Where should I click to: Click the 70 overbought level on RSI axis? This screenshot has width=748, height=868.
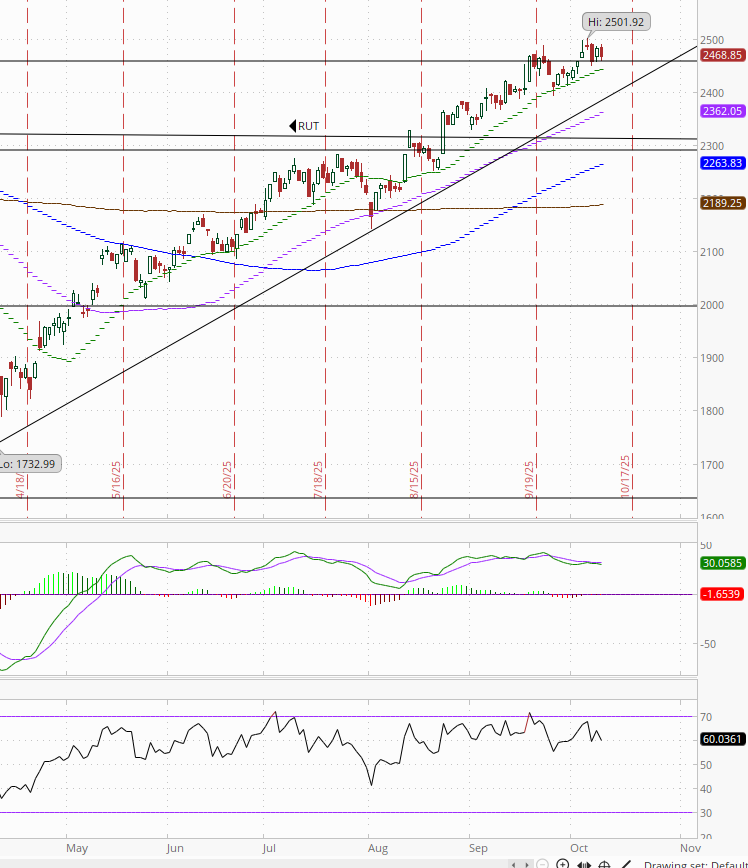tap(706, 717)
